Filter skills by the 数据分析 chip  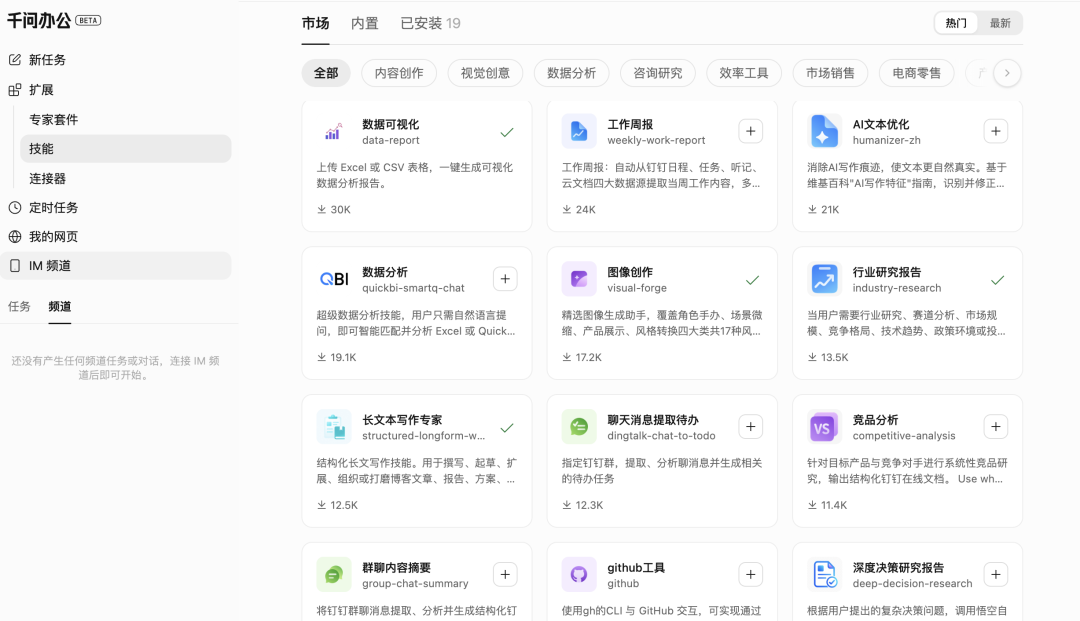tap(571, 73)
